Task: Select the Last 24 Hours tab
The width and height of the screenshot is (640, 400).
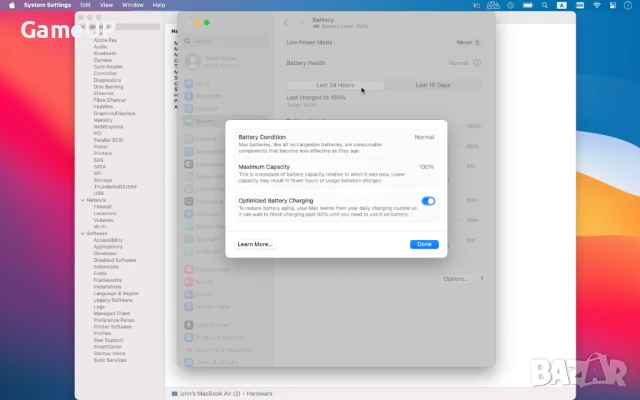Action: pos(335,85)
